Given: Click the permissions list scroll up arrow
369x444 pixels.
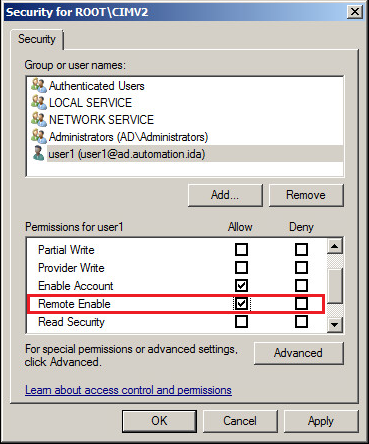Looking at the screenshot, I should coord(335,247).
